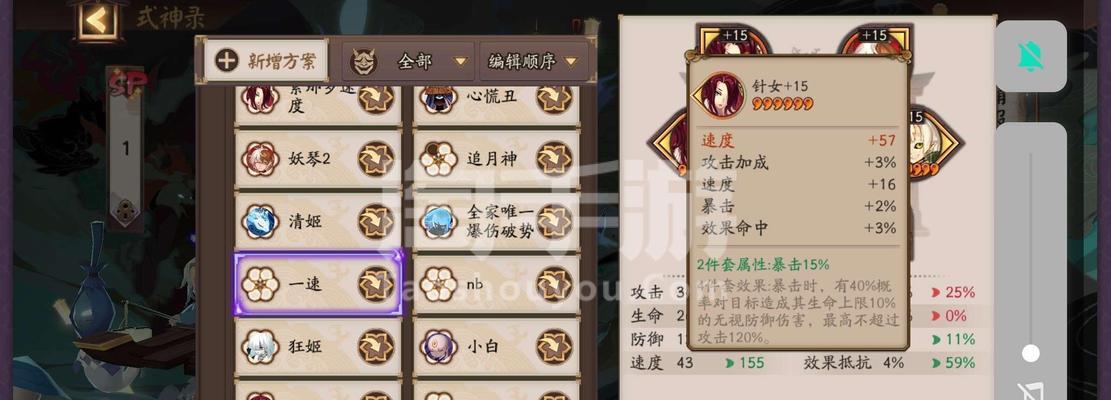Click the vertical volume slider handle
This screenshot has height=400, width=1111.
[1031, 353]
